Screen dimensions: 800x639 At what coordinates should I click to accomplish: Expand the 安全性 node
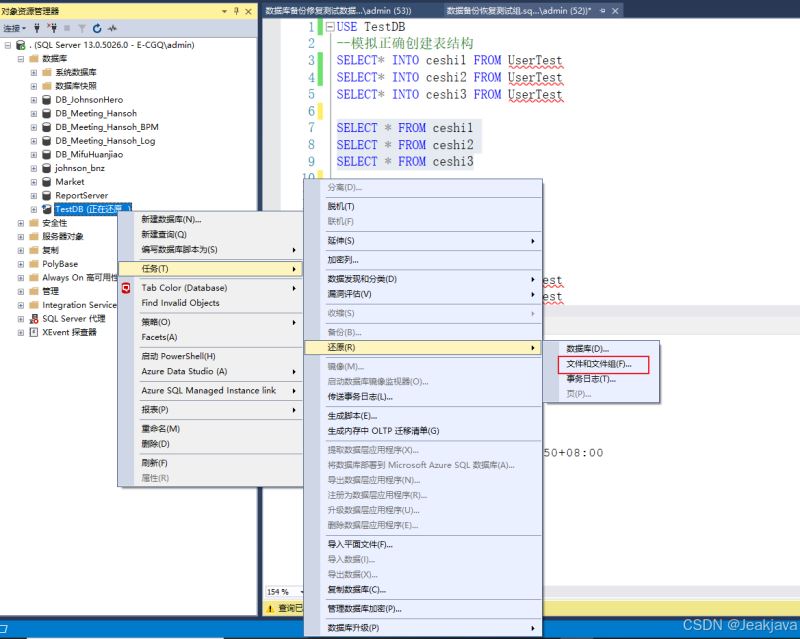click(x=21, y=223)
